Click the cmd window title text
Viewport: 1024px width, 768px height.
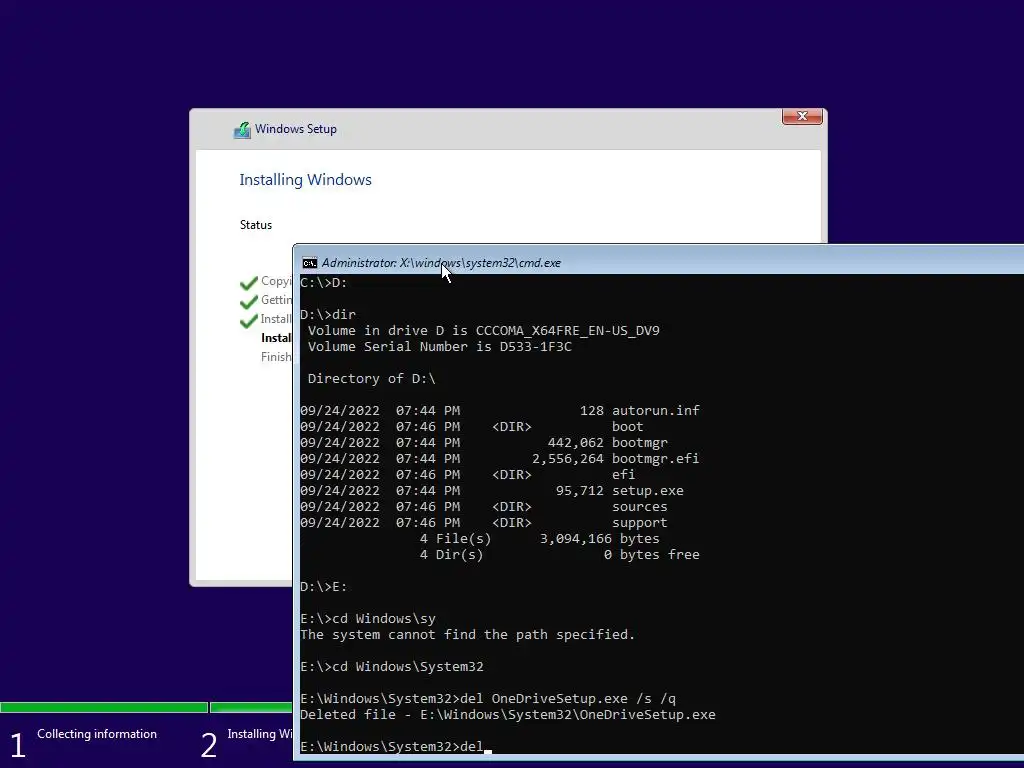pyautogui.click(x=441, y=263)
